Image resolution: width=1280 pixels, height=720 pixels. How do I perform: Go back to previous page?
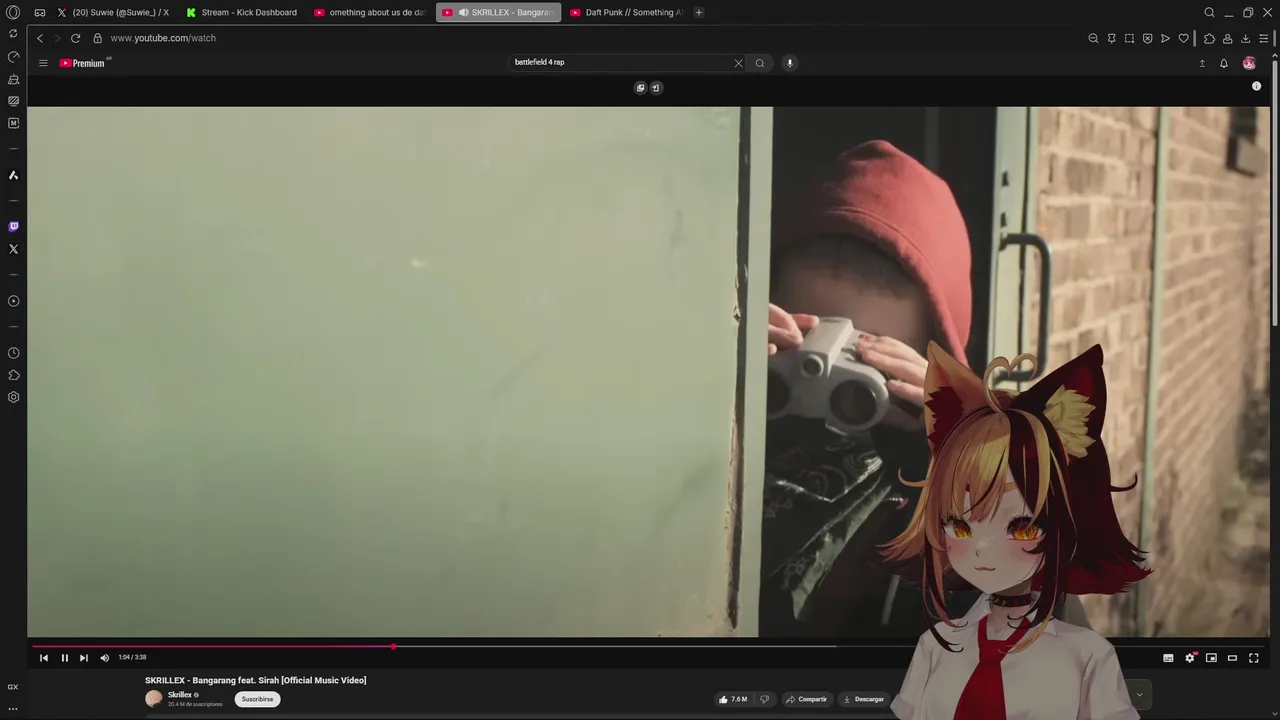tap(40, 38)
